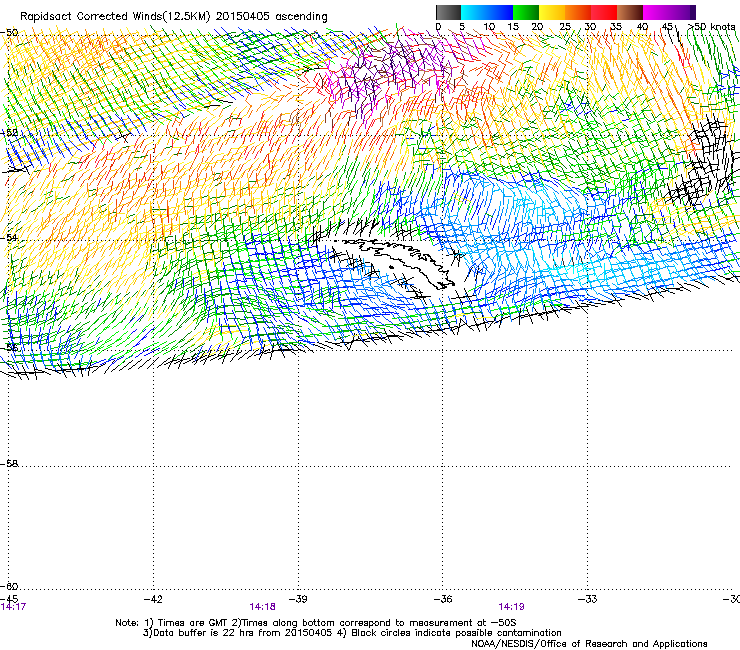Click the longitude label '-42'
This screenshot has height=650, width=740.
pyautogui.click(x=153, y=599)
